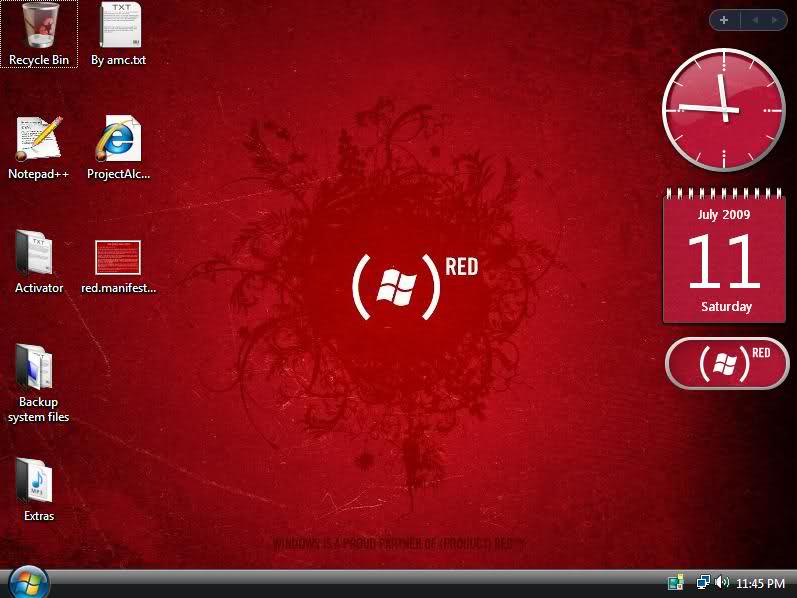The width and height of the screenshot is (797, 598).
Task: Click the (RED) Windows logo gadget
Action: (x=727, y=364)
